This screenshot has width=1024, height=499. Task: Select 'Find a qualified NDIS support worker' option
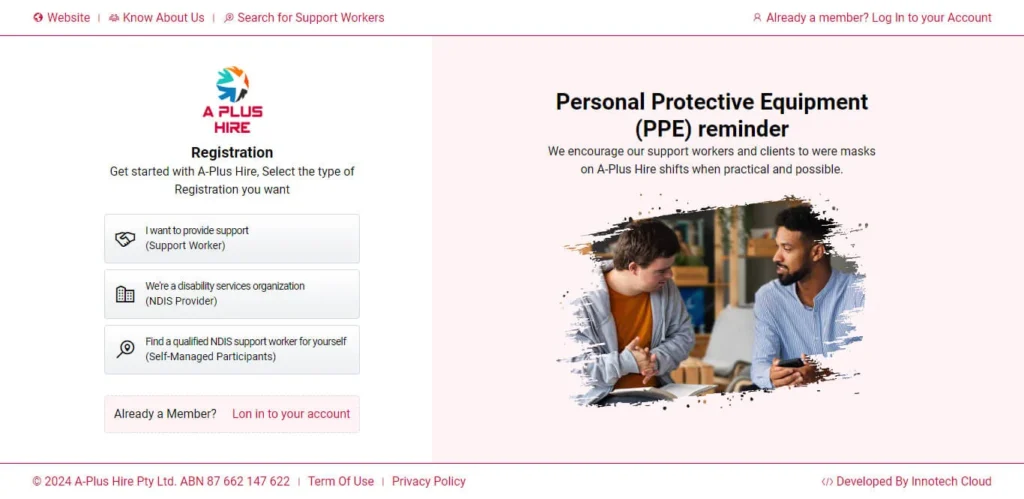[x=232, y=349]
